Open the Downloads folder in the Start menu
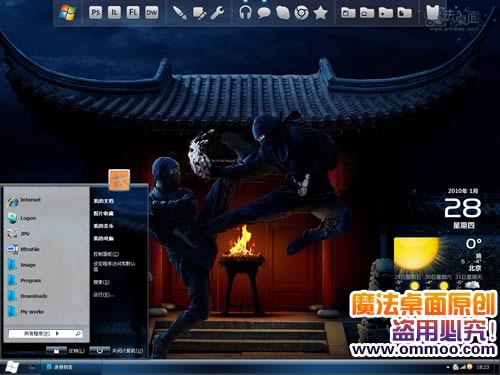500x375 pixels. [27, 296]
